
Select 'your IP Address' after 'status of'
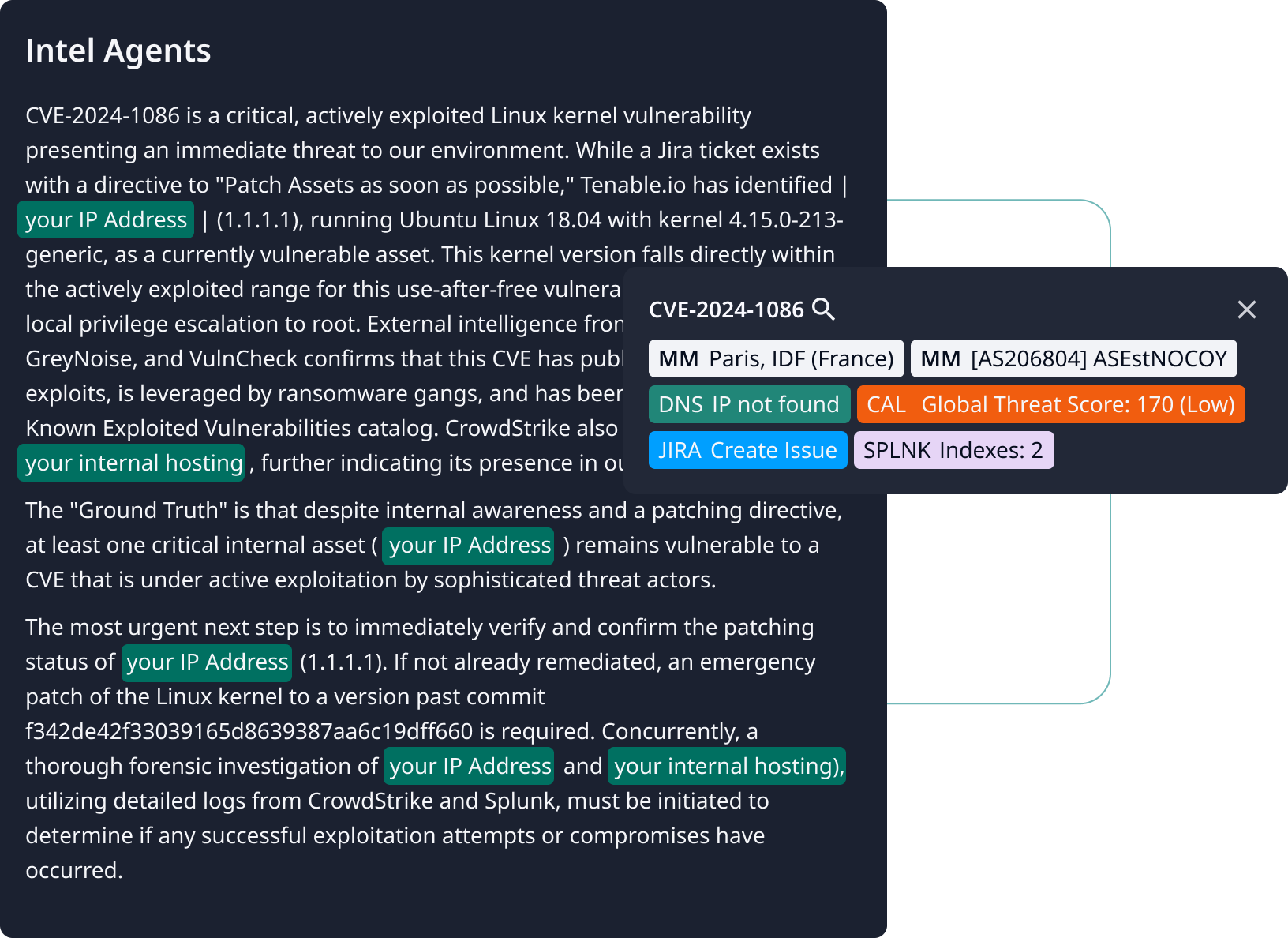(x=207, y=662)
